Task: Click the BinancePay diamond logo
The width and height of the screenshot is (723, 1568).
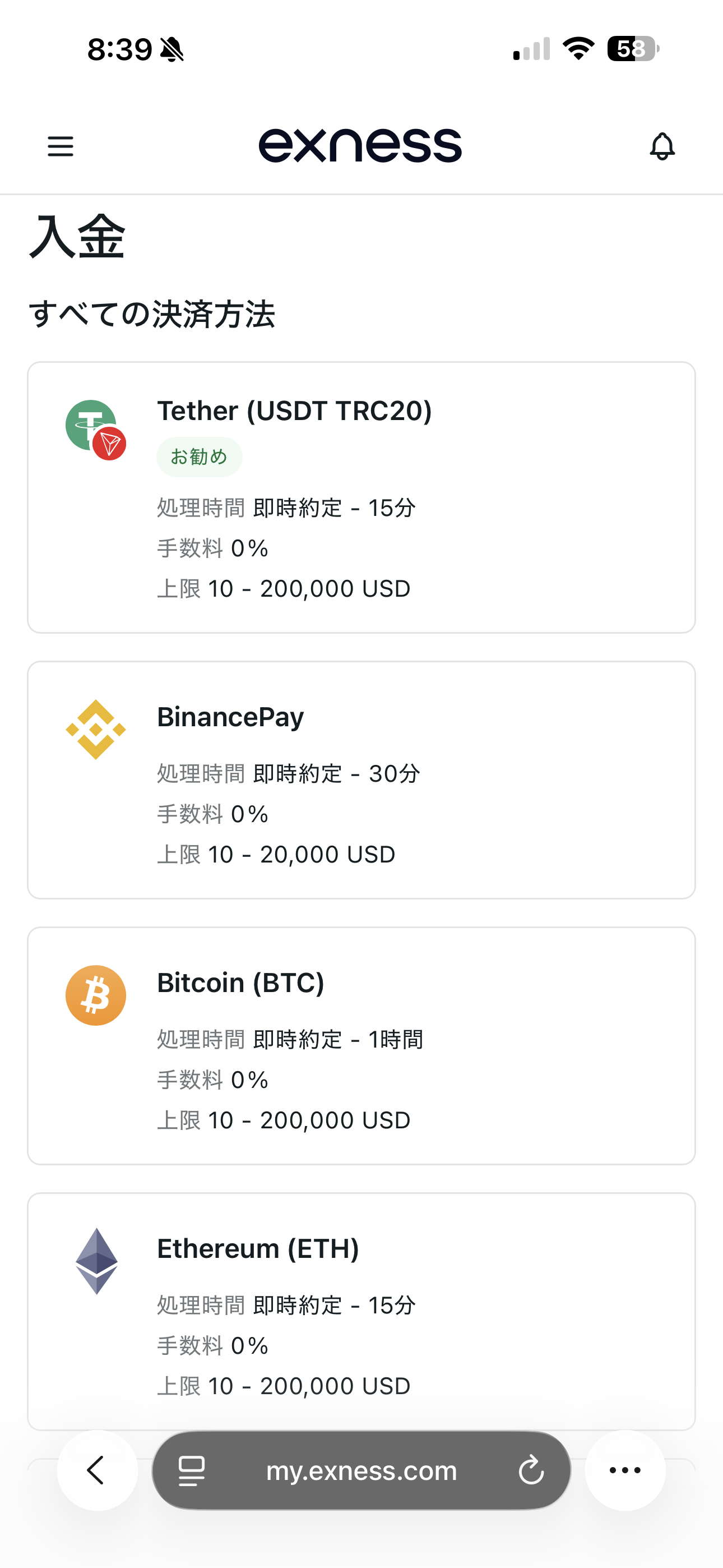Action: (95, 729)
